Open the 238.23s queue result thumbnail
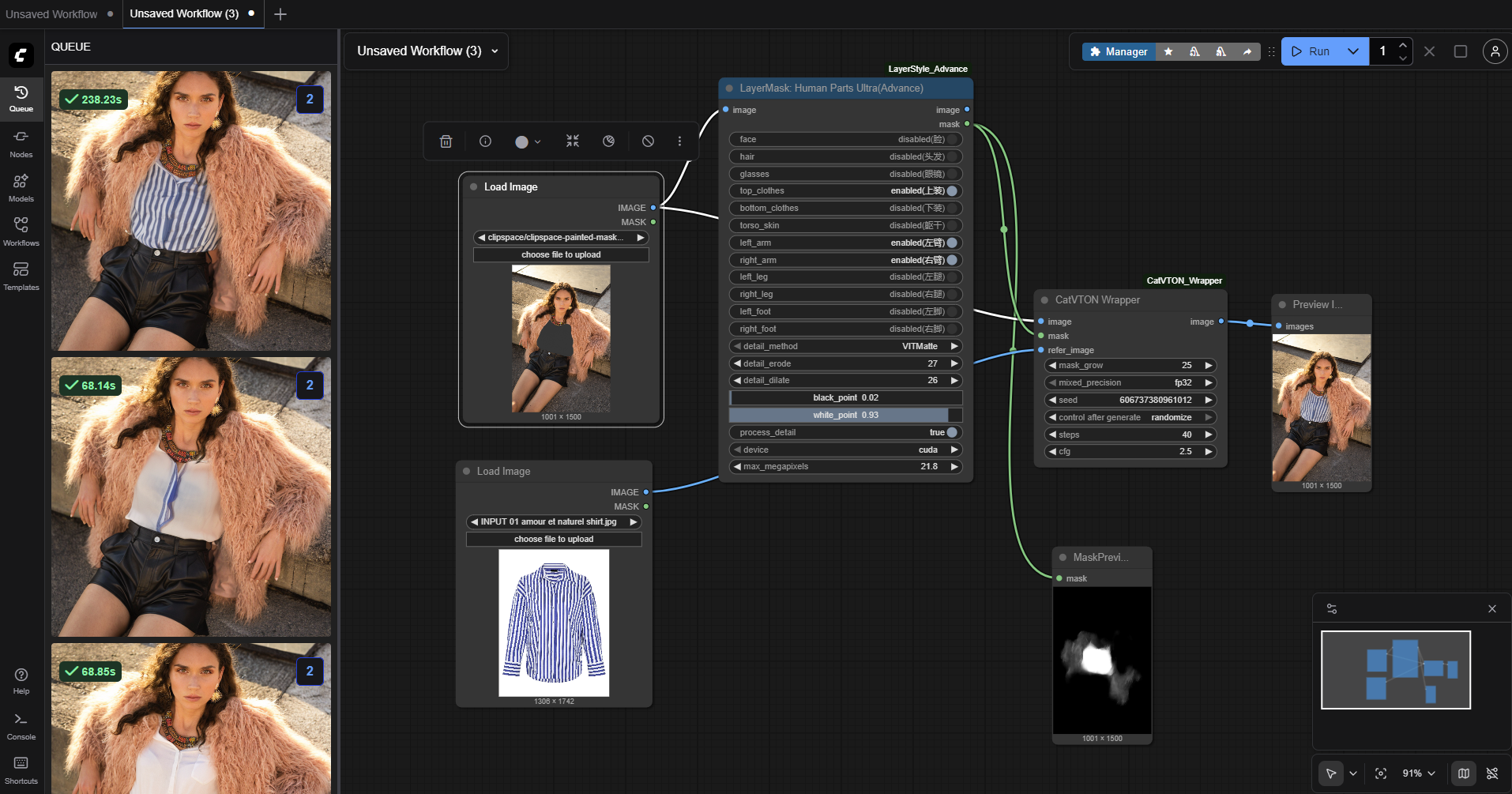The image size is (1512, 794). (191, 211)
